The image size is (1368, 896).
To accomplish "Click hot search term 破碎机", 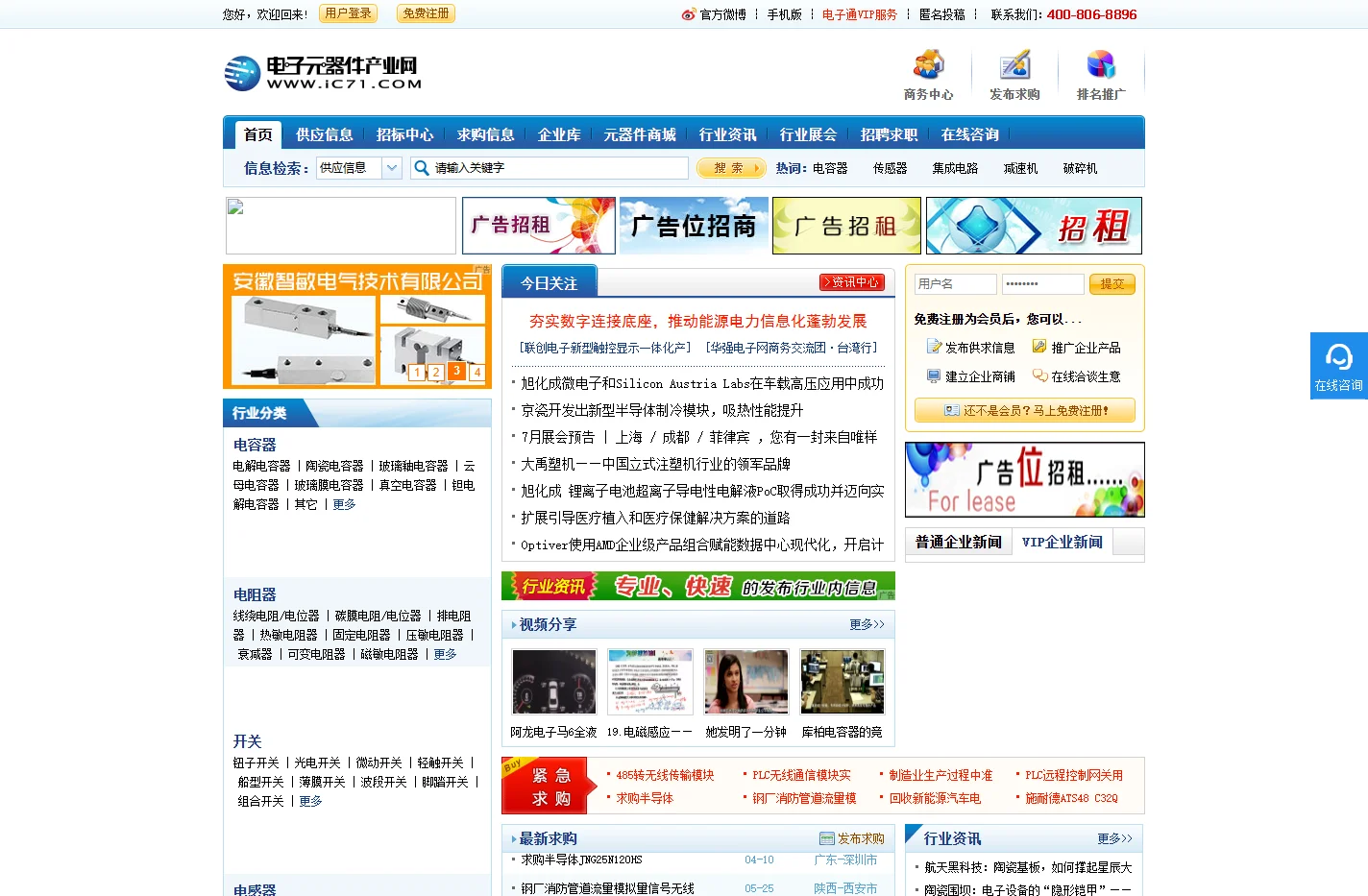I will tap(1080, 168).
